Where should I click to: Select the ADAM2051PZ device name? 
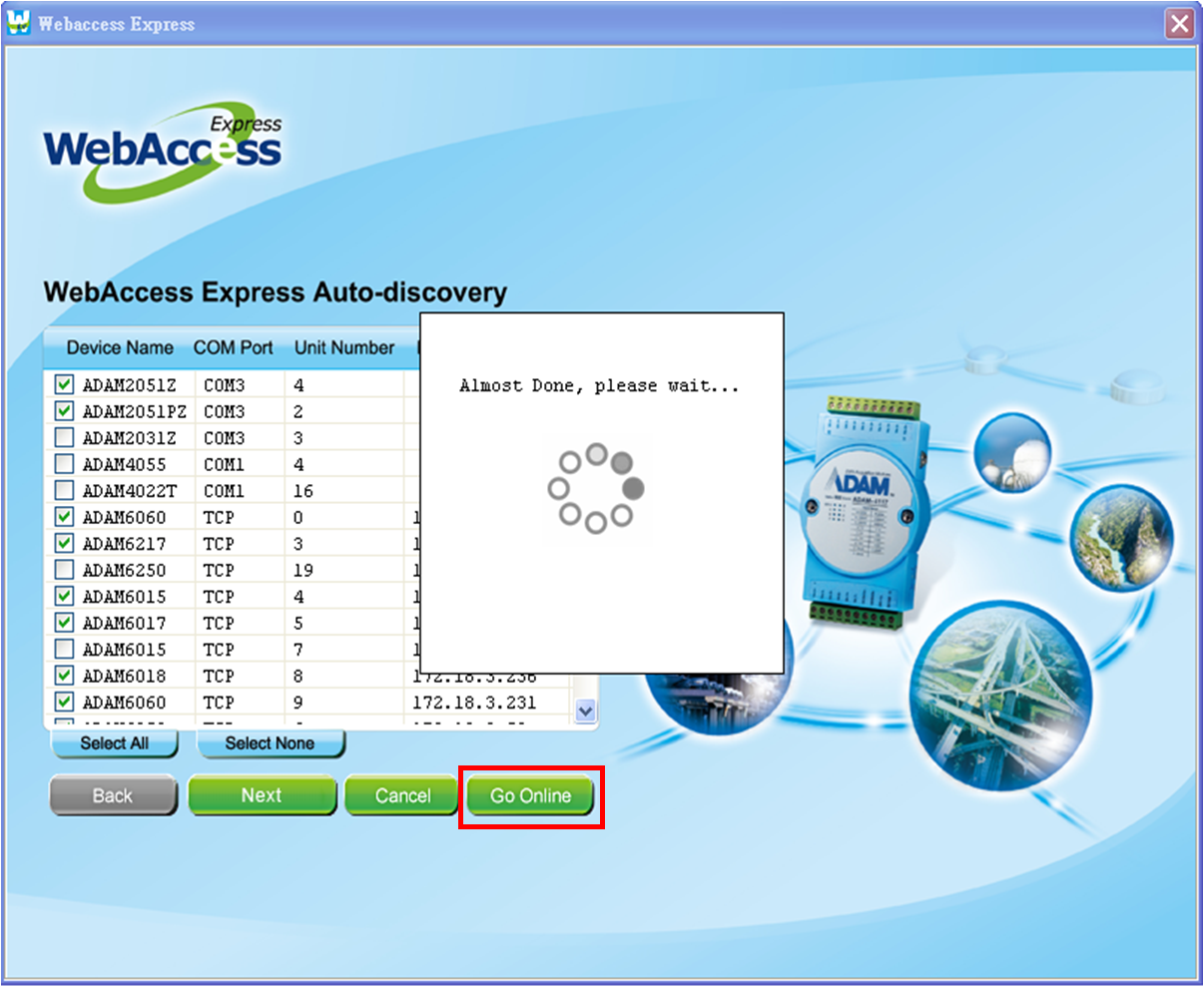tap(135, 411)
